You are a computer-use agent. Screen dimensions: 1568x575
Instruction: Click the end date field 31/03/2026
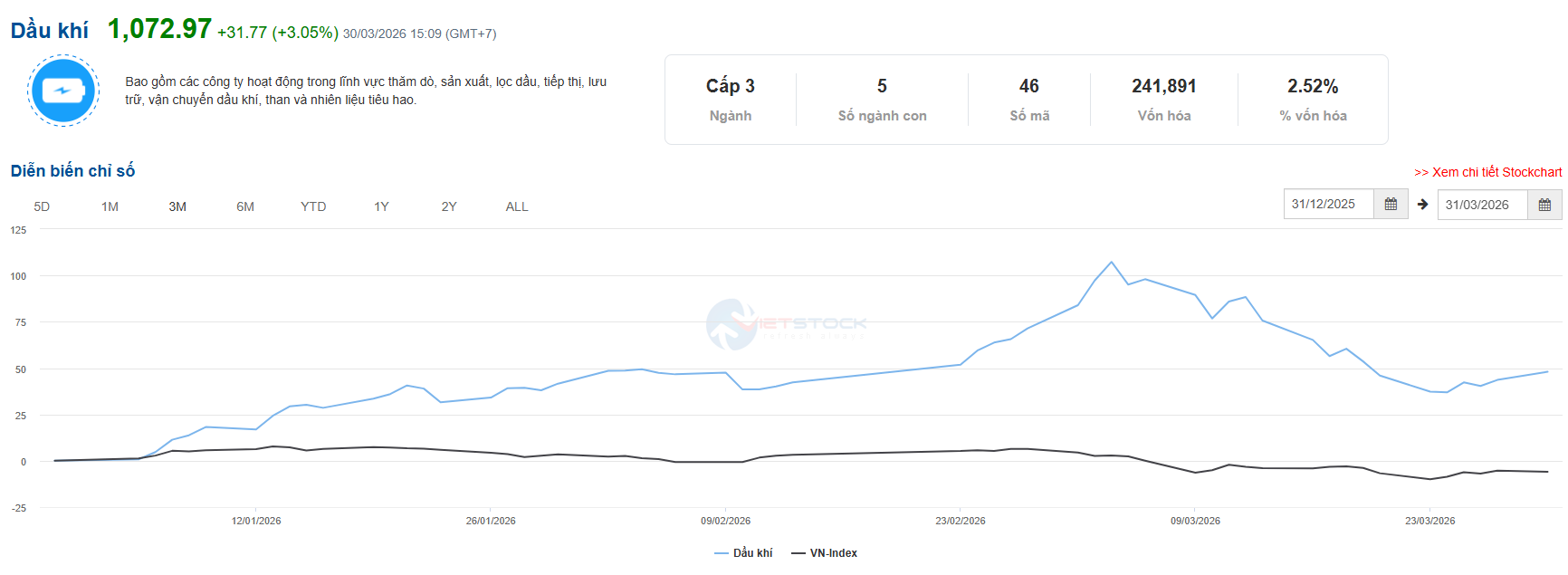[1482, 205]
